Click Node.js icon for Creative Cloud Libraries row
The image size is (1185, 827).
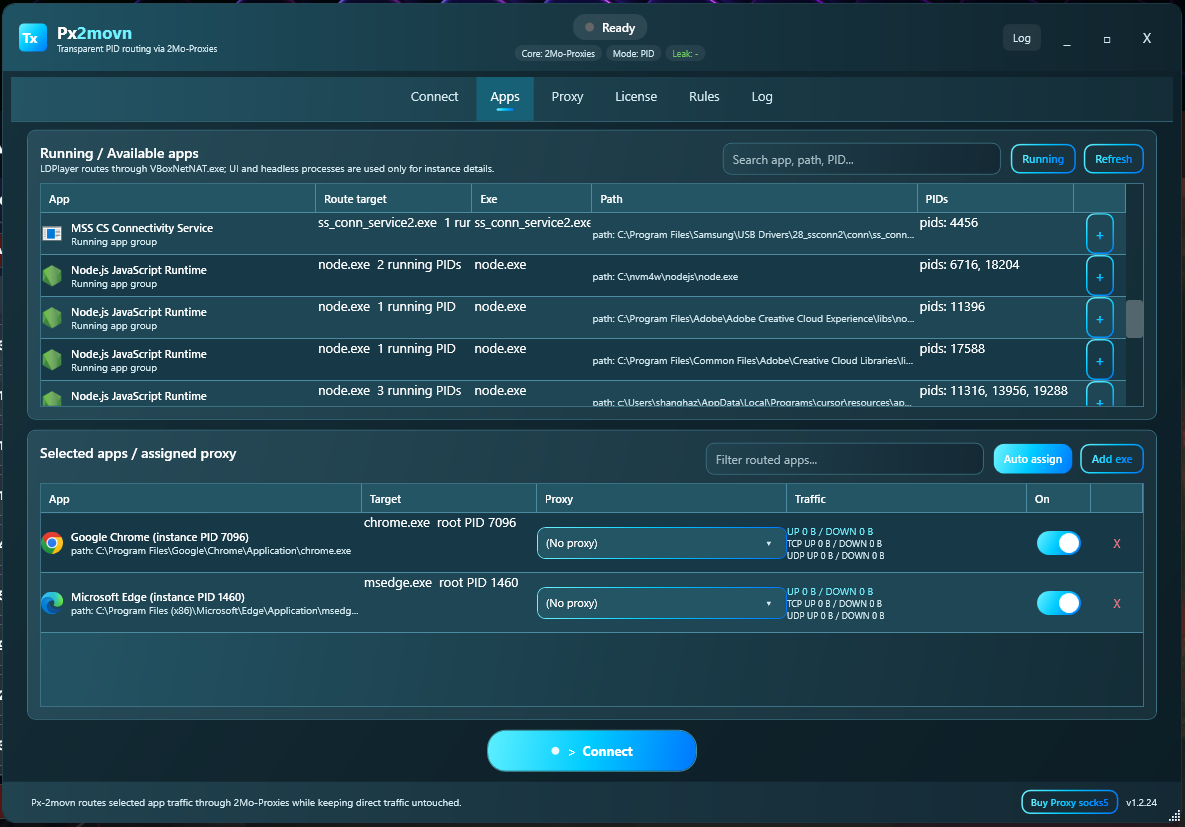click(x=52, y=360)
